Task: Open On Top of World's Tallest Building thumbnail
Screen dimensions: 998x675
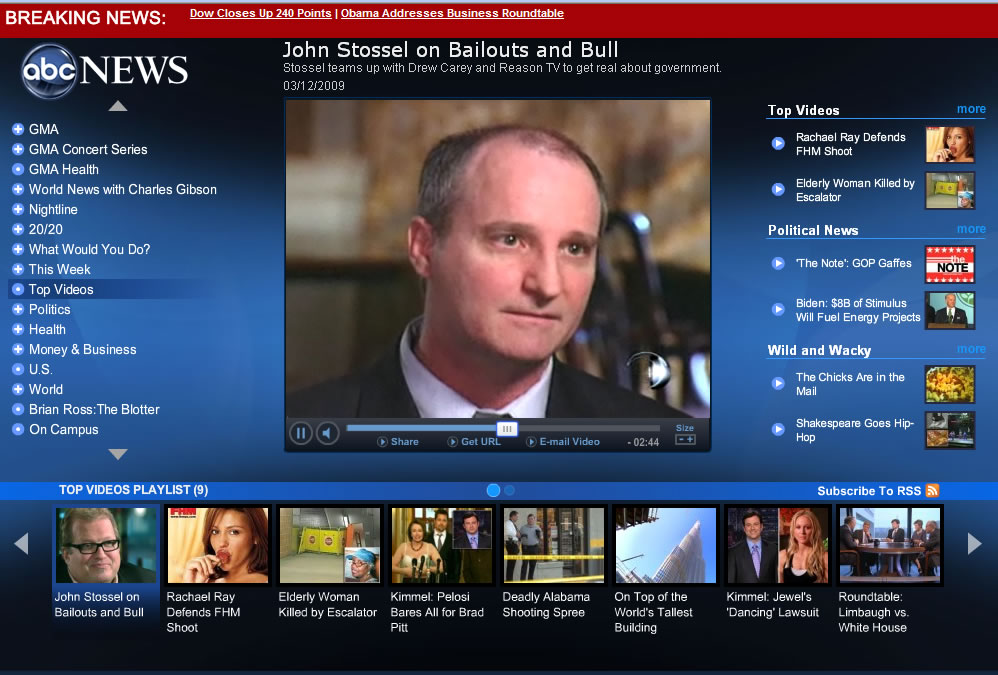Action: click(x=666, y=545)
